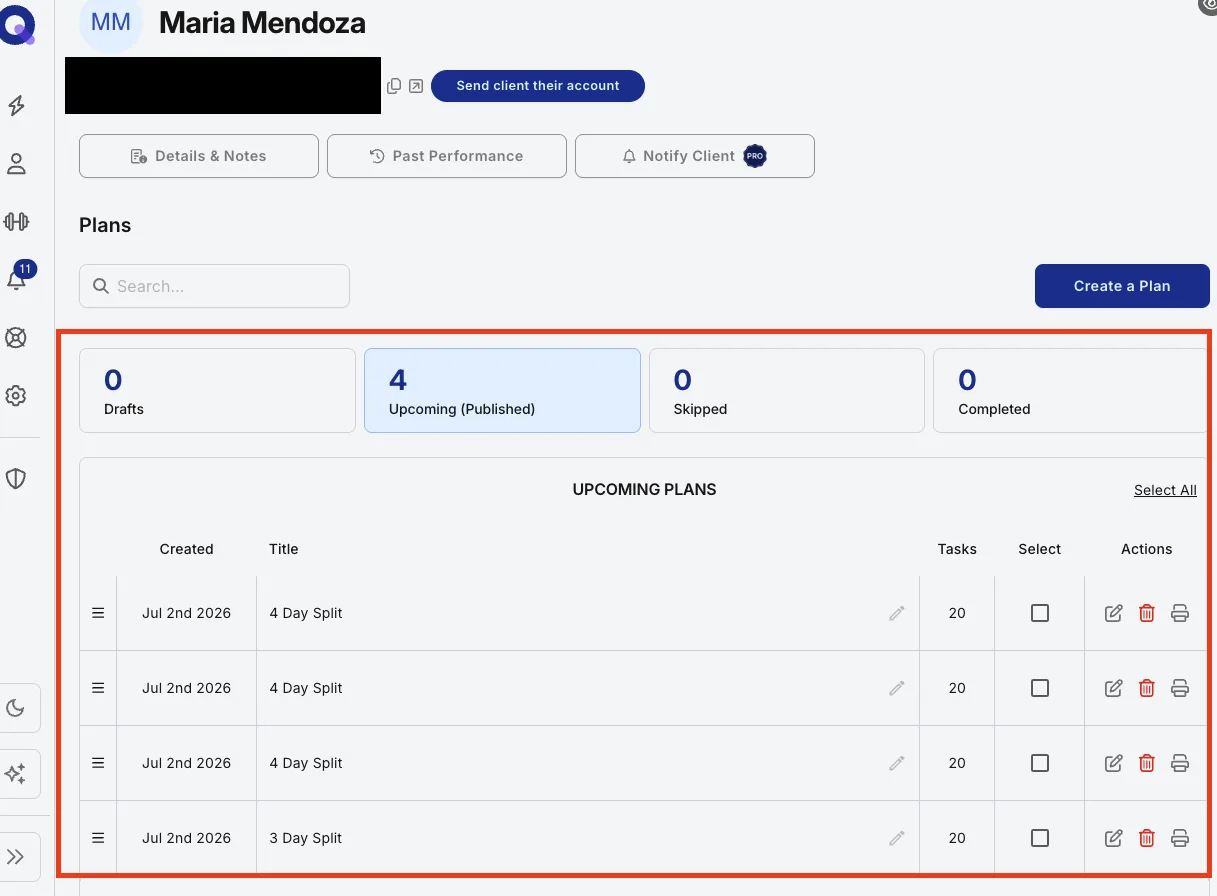Click the Created column header
1217x896 pixels.
(186, 549)
